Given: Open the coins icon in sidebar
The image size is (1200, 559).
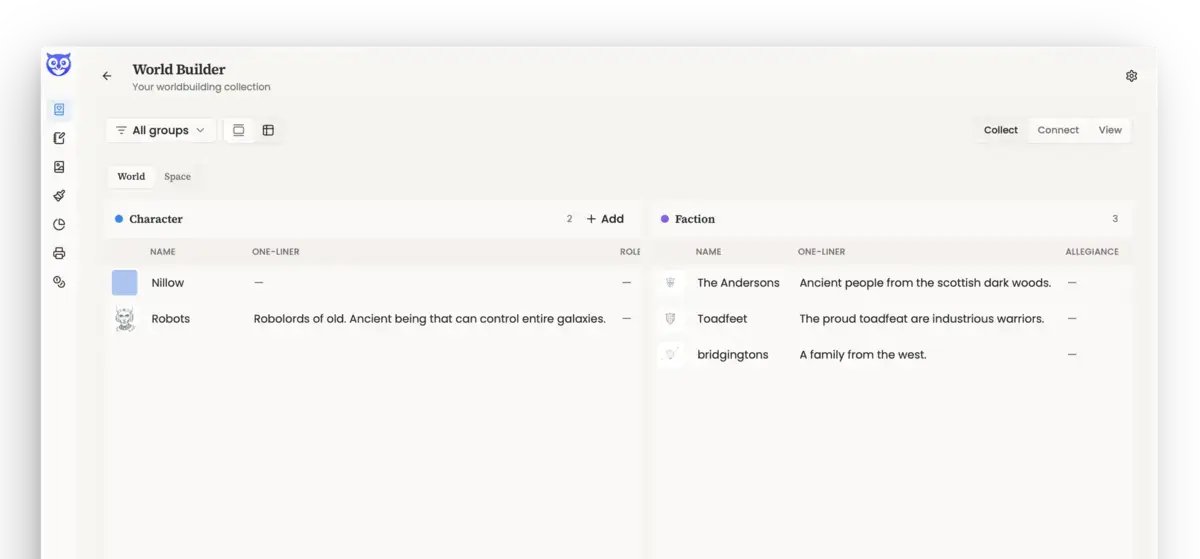Looking at the screenshot, I should click(59, 282).
